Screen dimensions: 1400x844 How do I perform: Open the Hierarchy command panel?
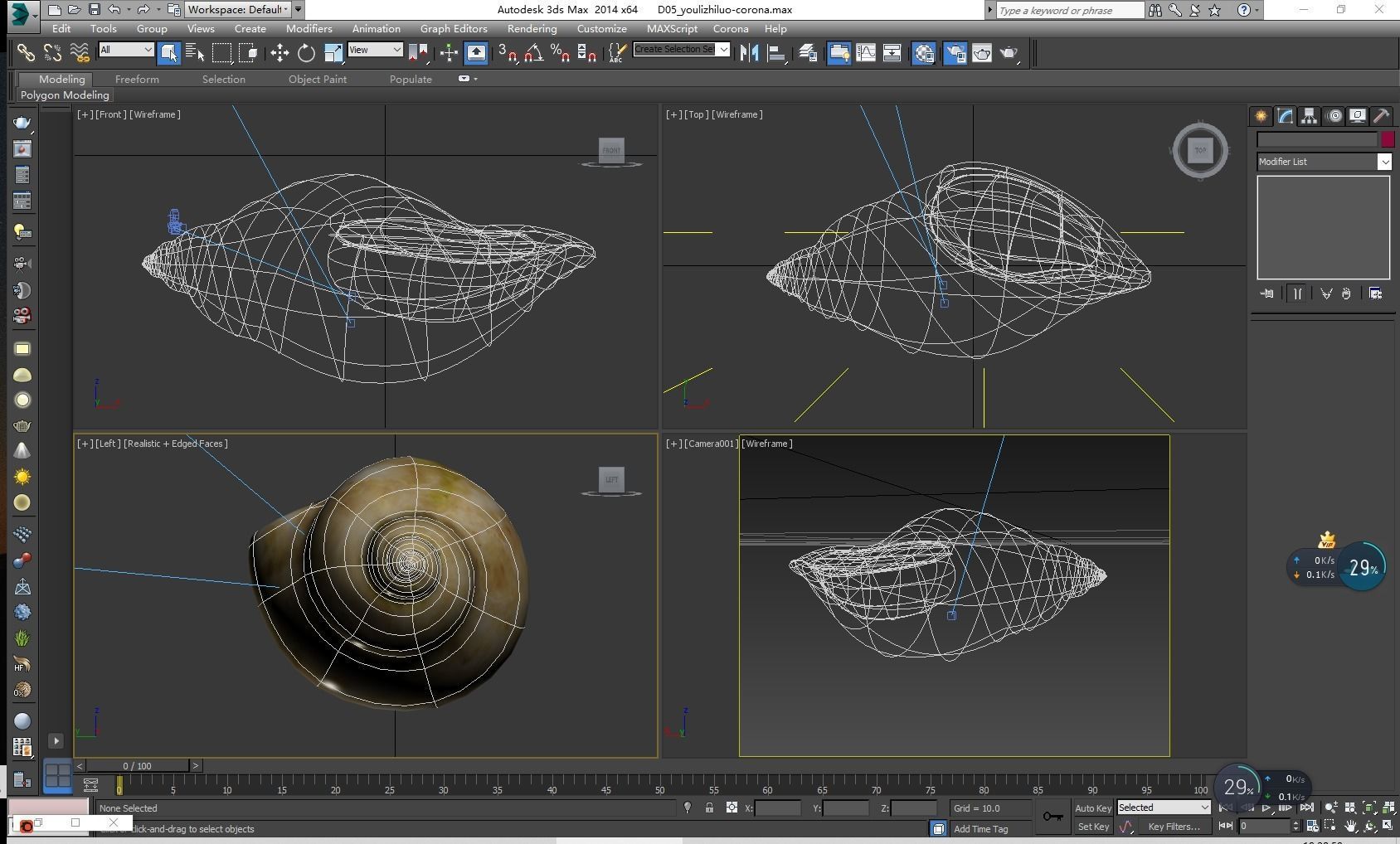click(x=1309, y=116)
